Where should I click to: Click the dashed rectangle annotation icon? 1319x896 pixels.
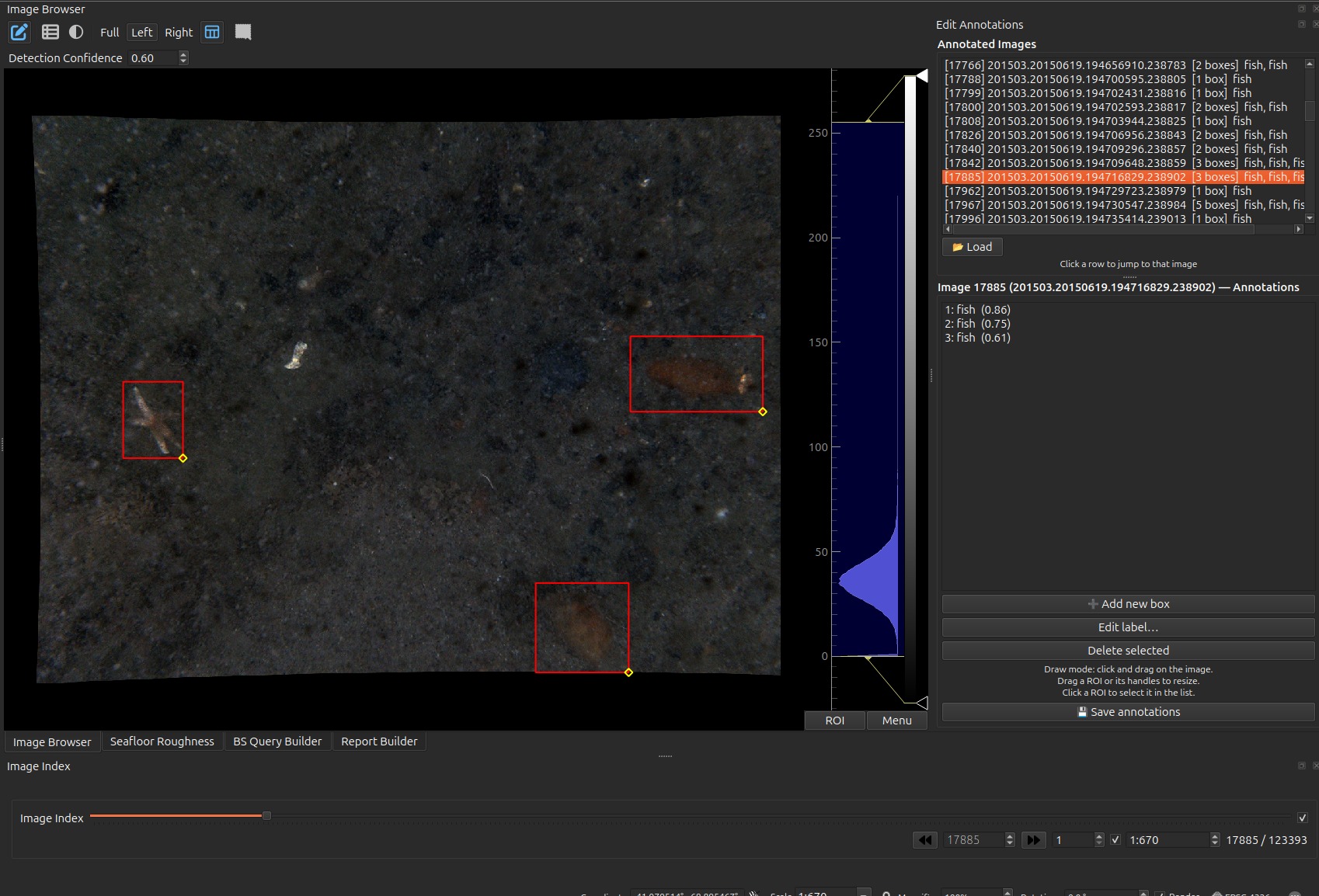243,32
